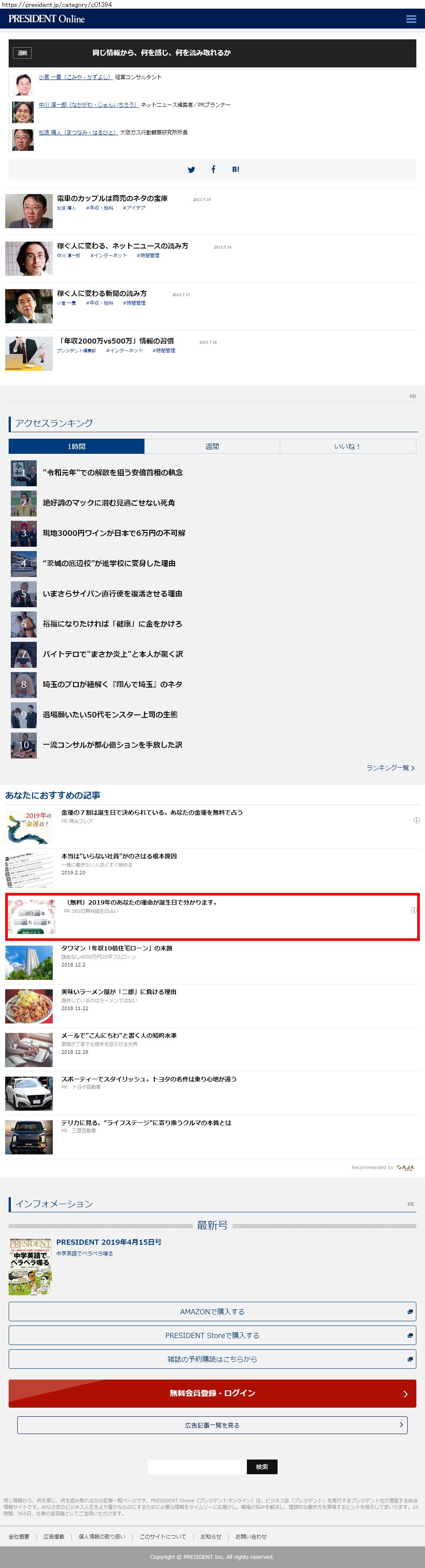Select the 1時間 ranking tab
This screenshot has height=1568, width=425.
pos(76,446)
